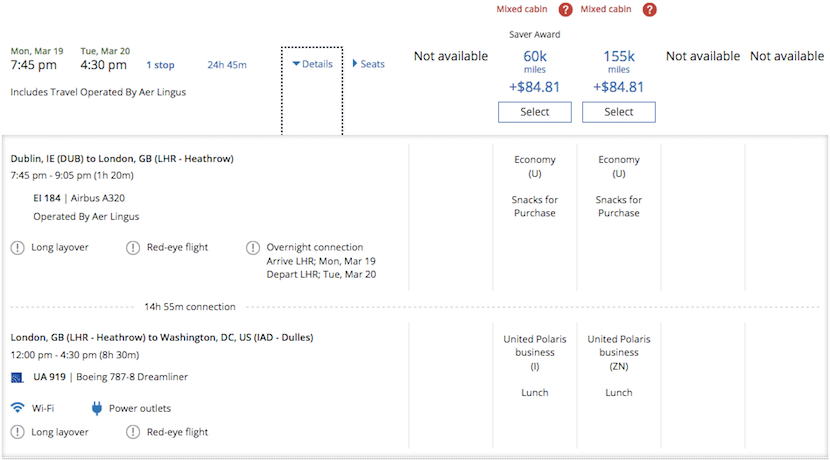Click the Long layover icon for UA 919
Screen dimensions: 830x460
(x=18, y=432)
